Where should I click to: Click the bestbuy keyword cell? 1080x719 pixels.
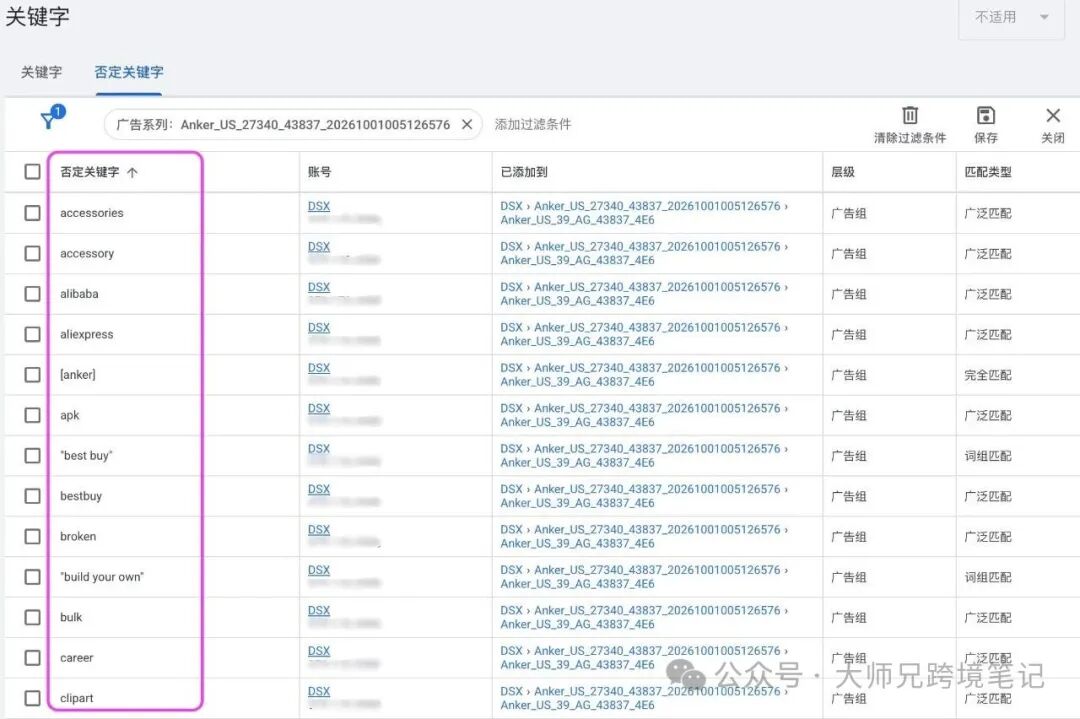point(81,496)
